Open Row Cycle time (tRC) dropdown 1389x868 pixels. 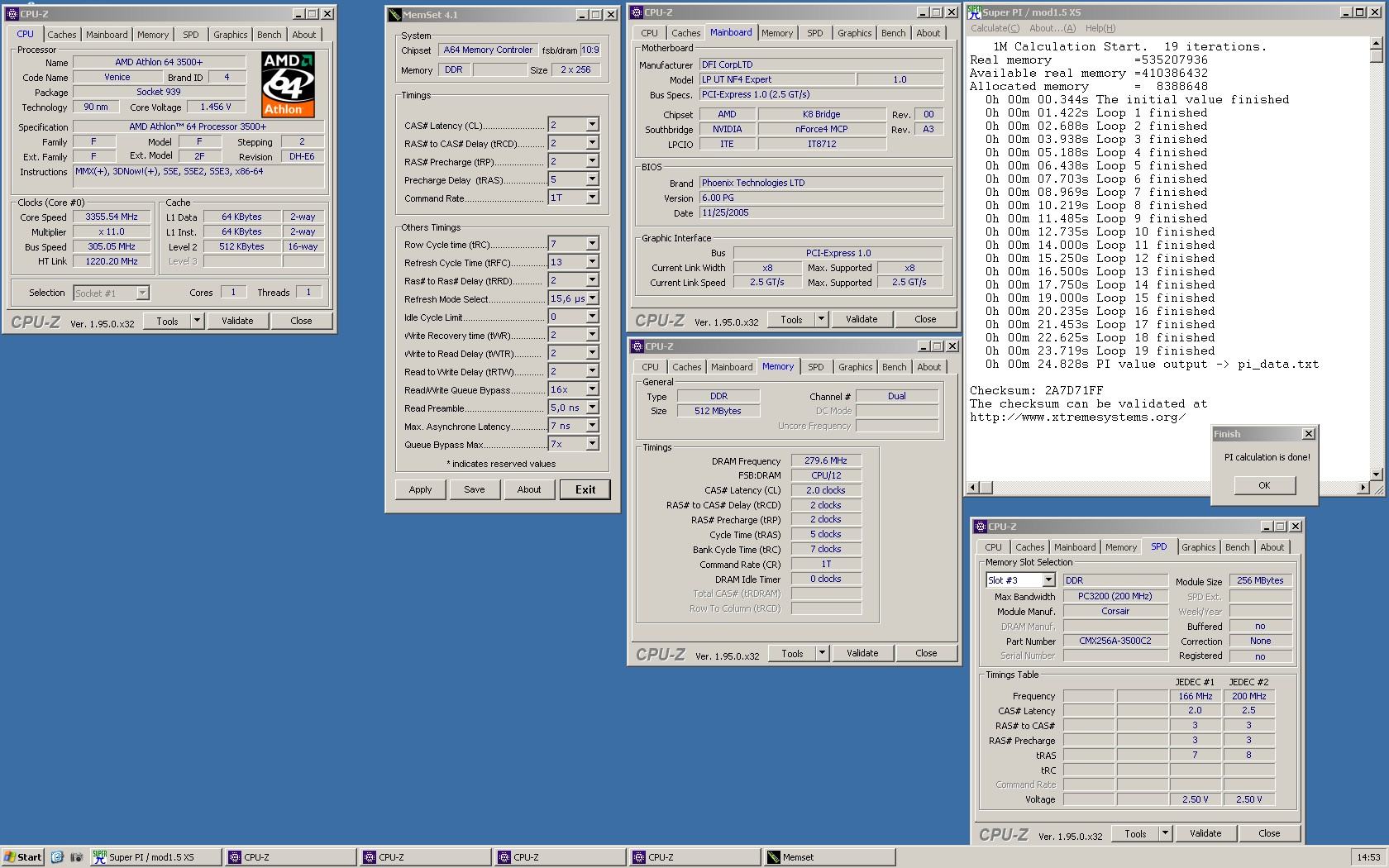592,244
